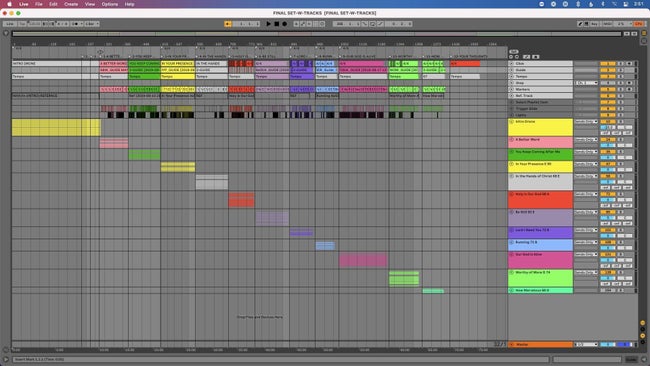
Task: Collapse the Holy Is Our God track
Action: click(x=512, y=194)
